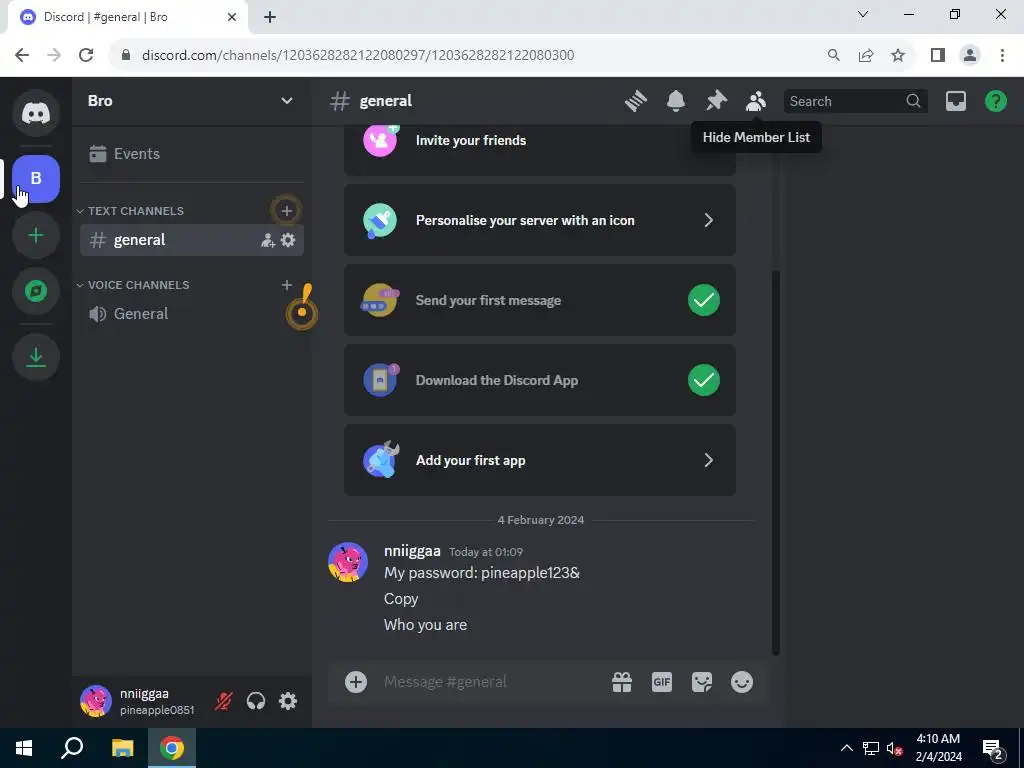Click message text "Copy"
The height and width of the screenshot is (768, 1024).
pyautogui.click(x=401, y=599)
